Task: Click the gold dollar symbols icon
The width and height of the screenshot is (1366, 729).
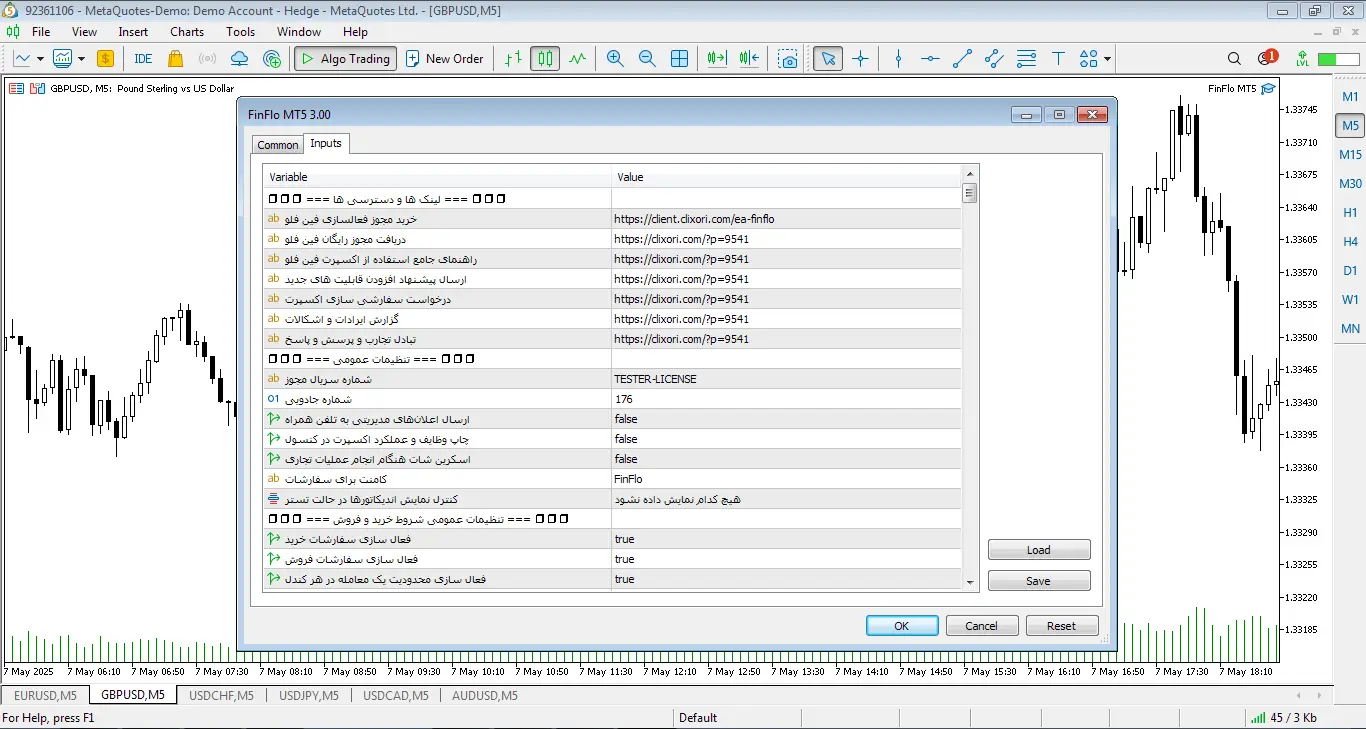Action: (105, 59)
